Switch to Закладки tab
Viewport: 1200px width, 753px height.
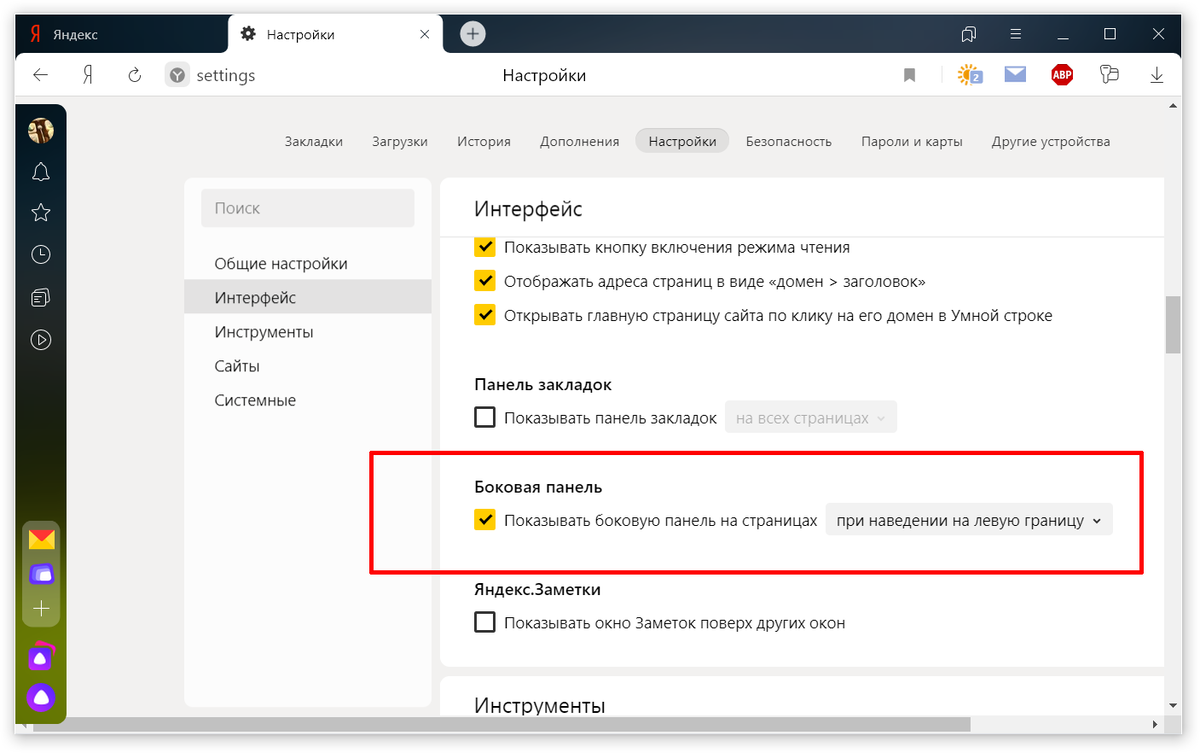tap(314, 141)
